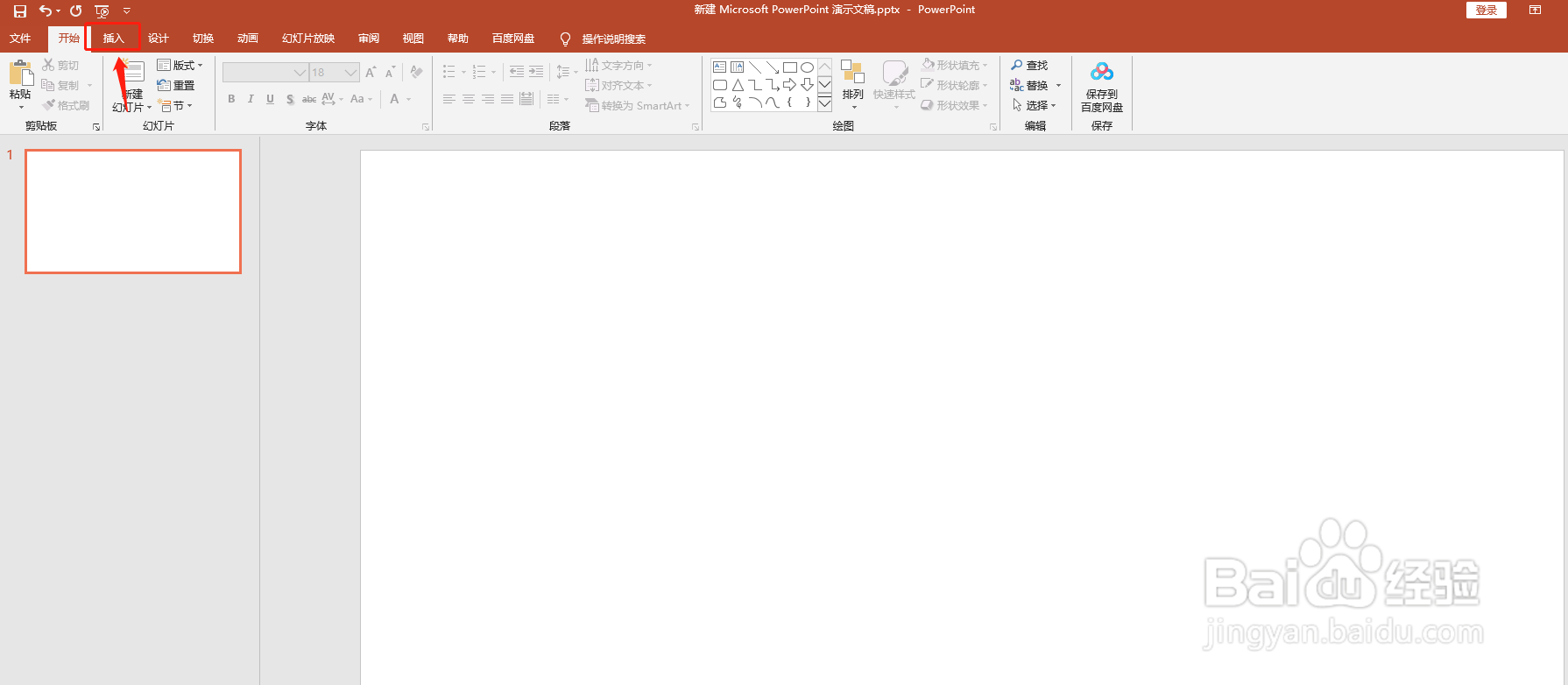
Task: Click 转换为 SmartArt button
Action: coord(638,105)
